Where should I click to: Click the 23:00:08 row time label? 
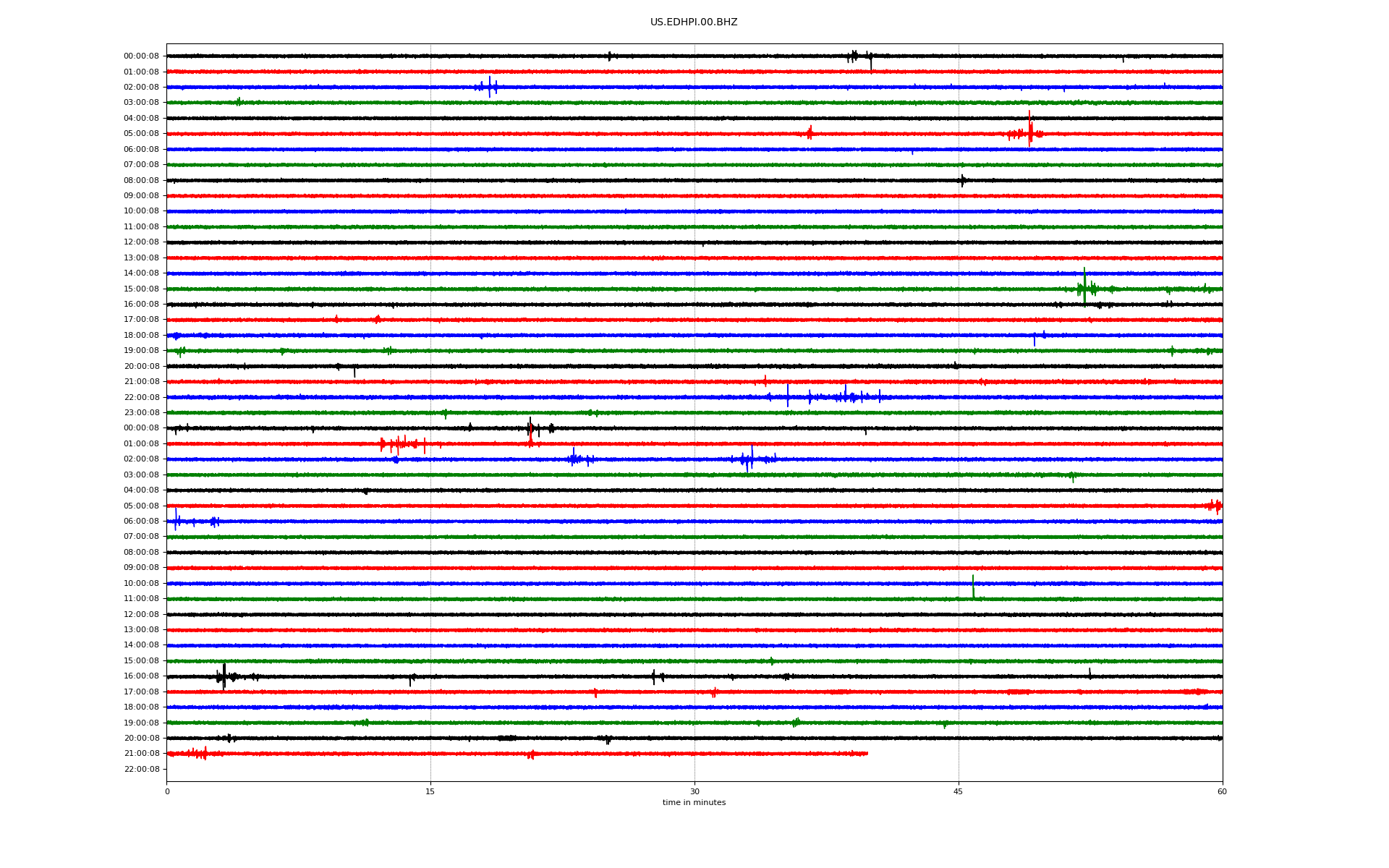pyautogui.click(x=141, y=413)
